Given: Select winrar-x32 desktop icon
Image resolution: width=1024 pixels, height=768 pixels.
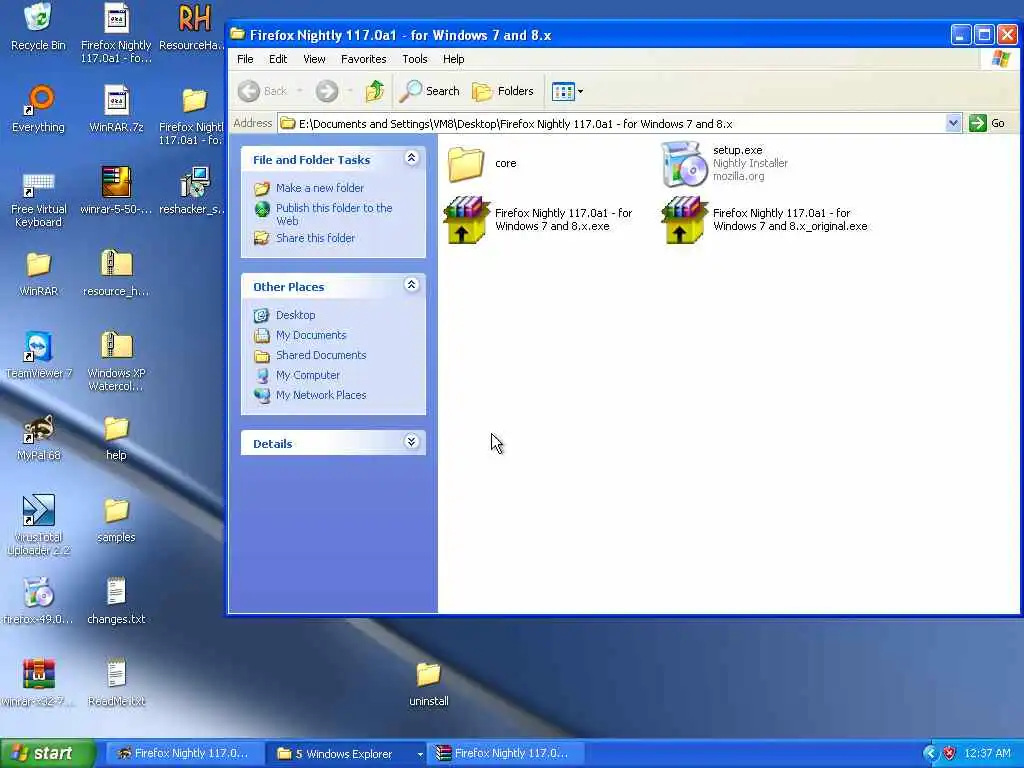Looking at the screenshot, I should point(38,683).
